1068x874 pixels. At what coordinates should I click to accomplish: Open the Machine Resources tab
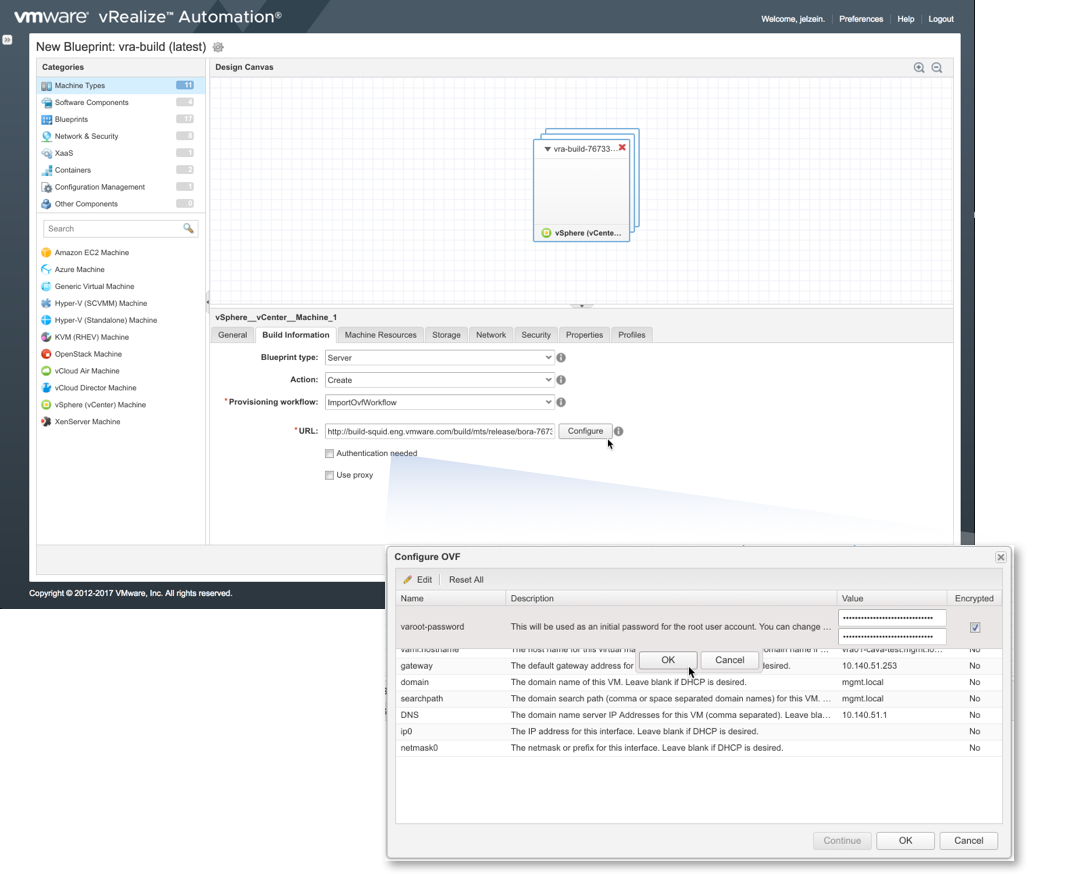[x=380, y=335]
